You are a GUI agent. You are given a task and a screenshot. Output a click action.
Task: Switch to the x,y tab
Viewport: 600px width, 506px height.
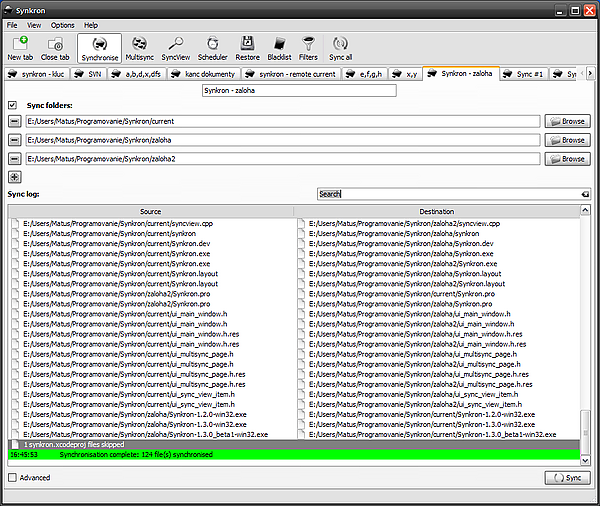[406, 74]
